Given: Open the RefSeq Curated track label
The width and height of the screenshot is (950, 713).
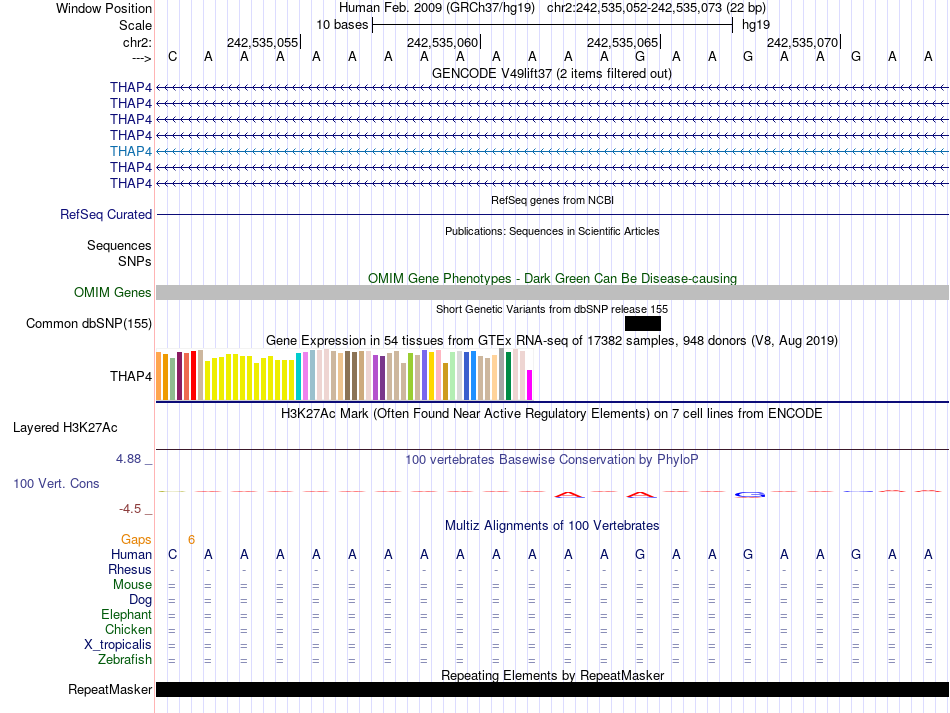Looking at the screenshot, I should (106, 214).
